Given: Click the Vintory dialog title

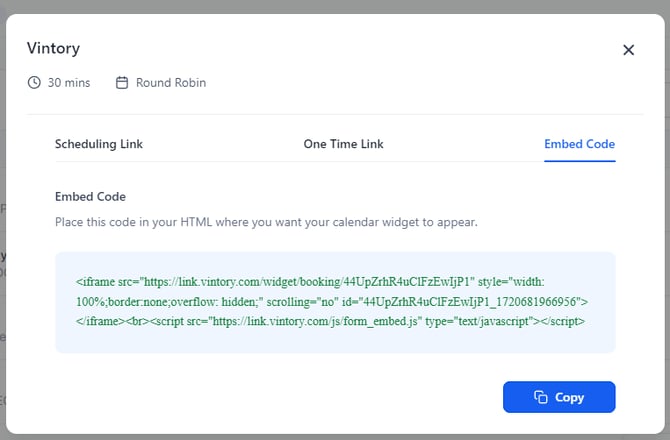Looking at the screenshot, I should (x=53, y=48).
